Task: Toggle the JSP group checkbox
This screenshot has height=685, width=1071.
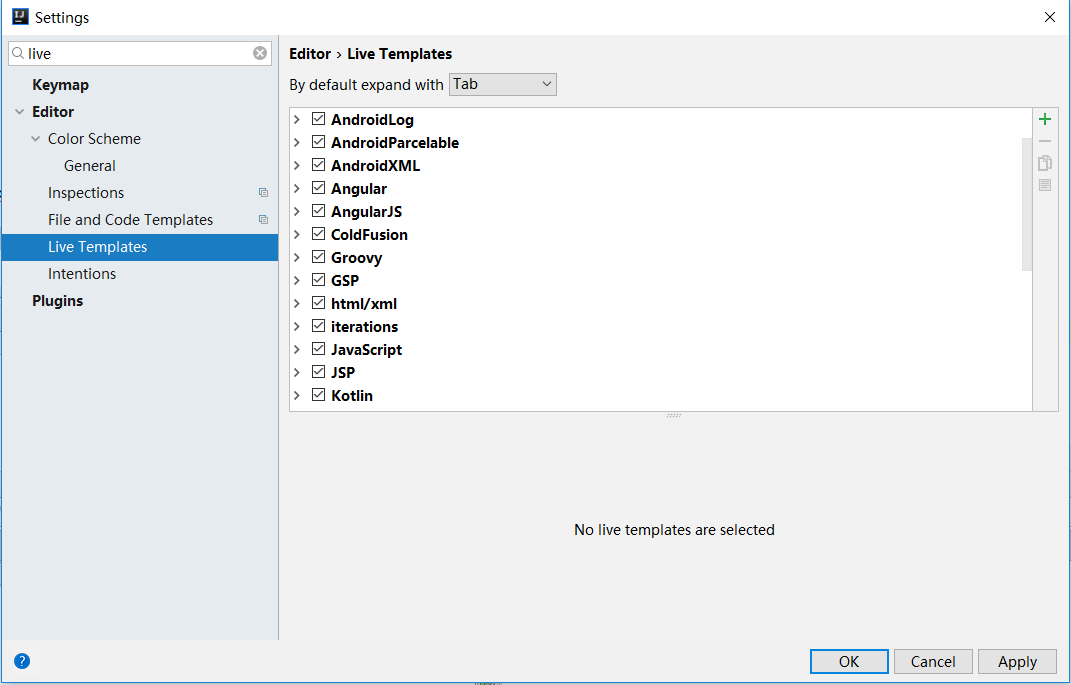Action: [318, 372]
